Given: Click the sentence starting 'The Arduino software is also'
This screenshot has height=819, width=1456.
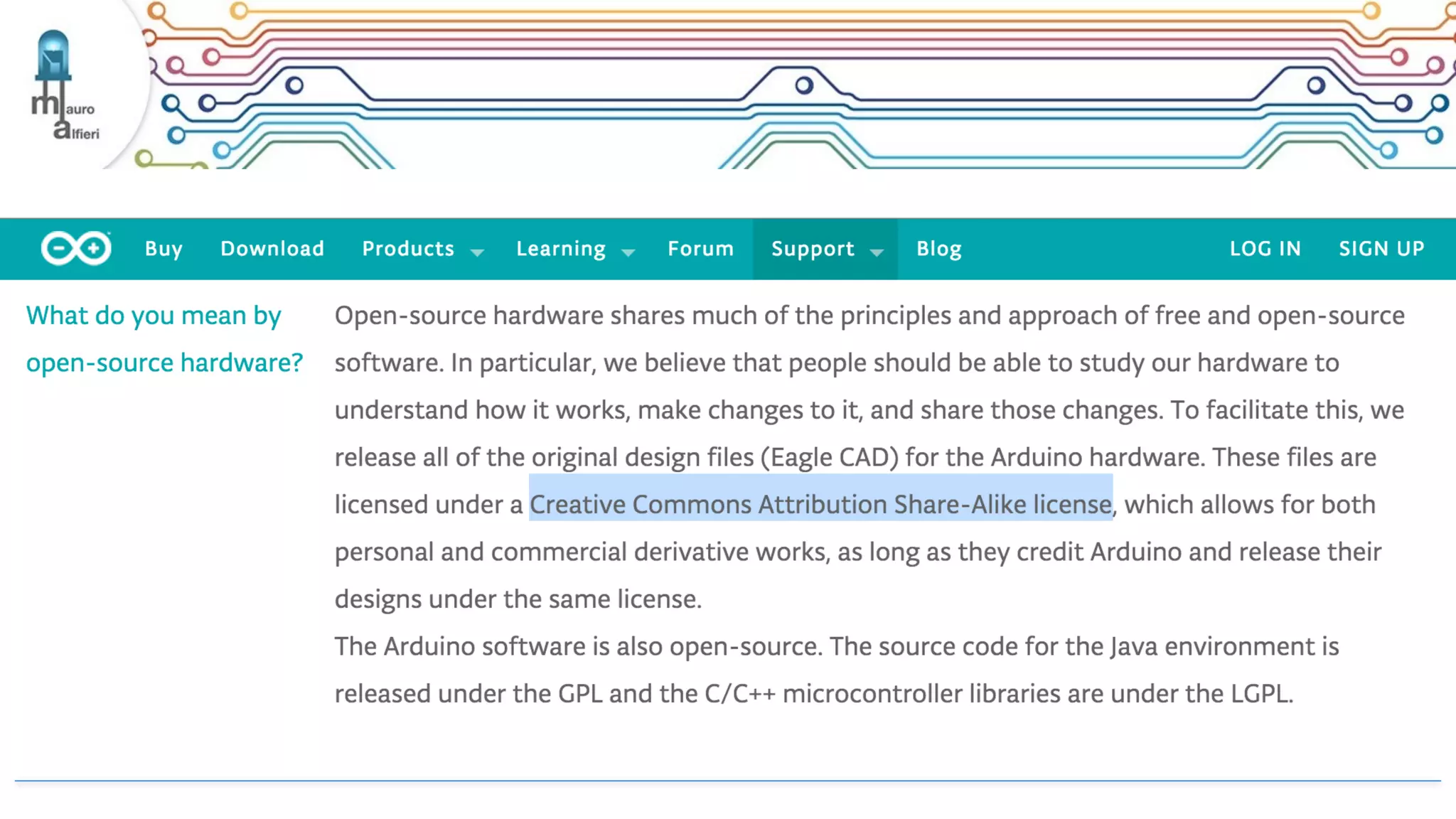Looking at the screenshot, I should coord(837,646).
